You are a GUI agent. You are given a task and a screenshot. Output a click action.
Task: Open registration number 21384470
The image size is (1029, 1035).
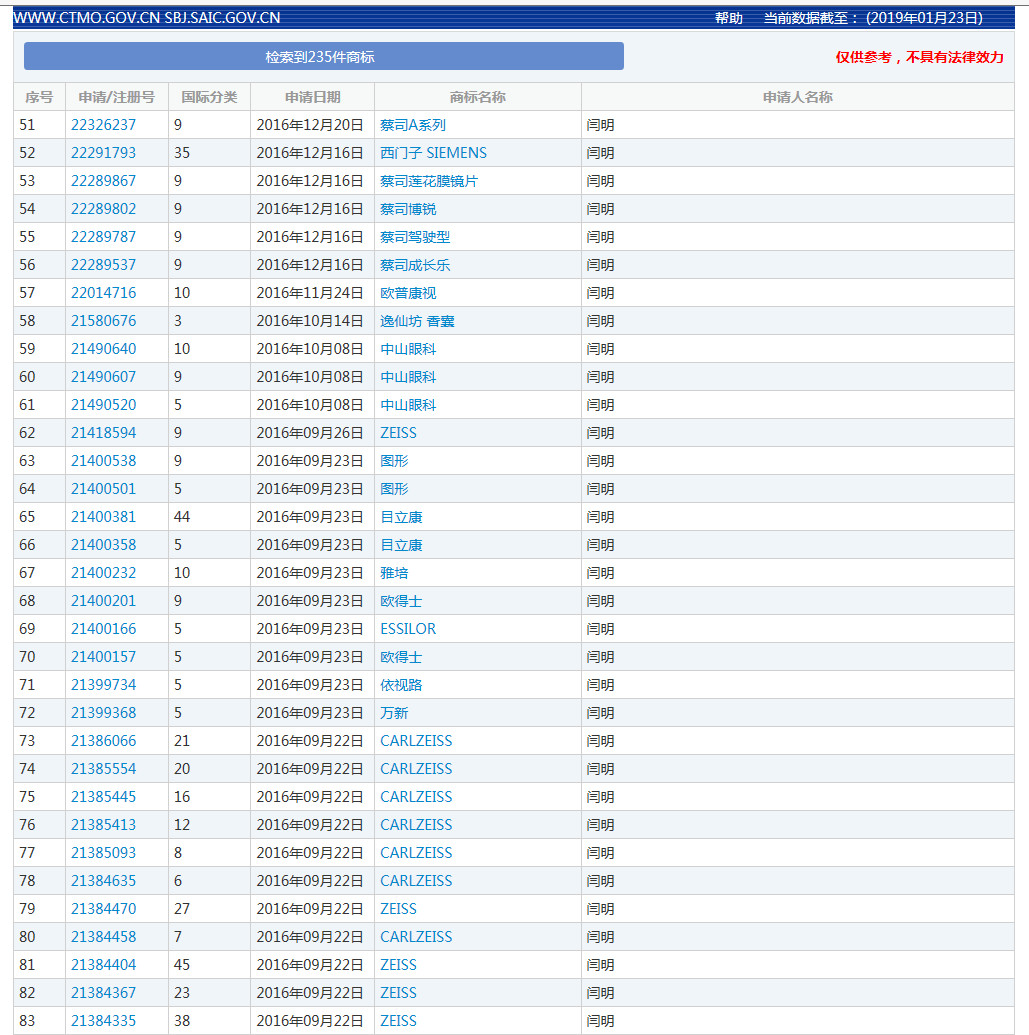104,909
